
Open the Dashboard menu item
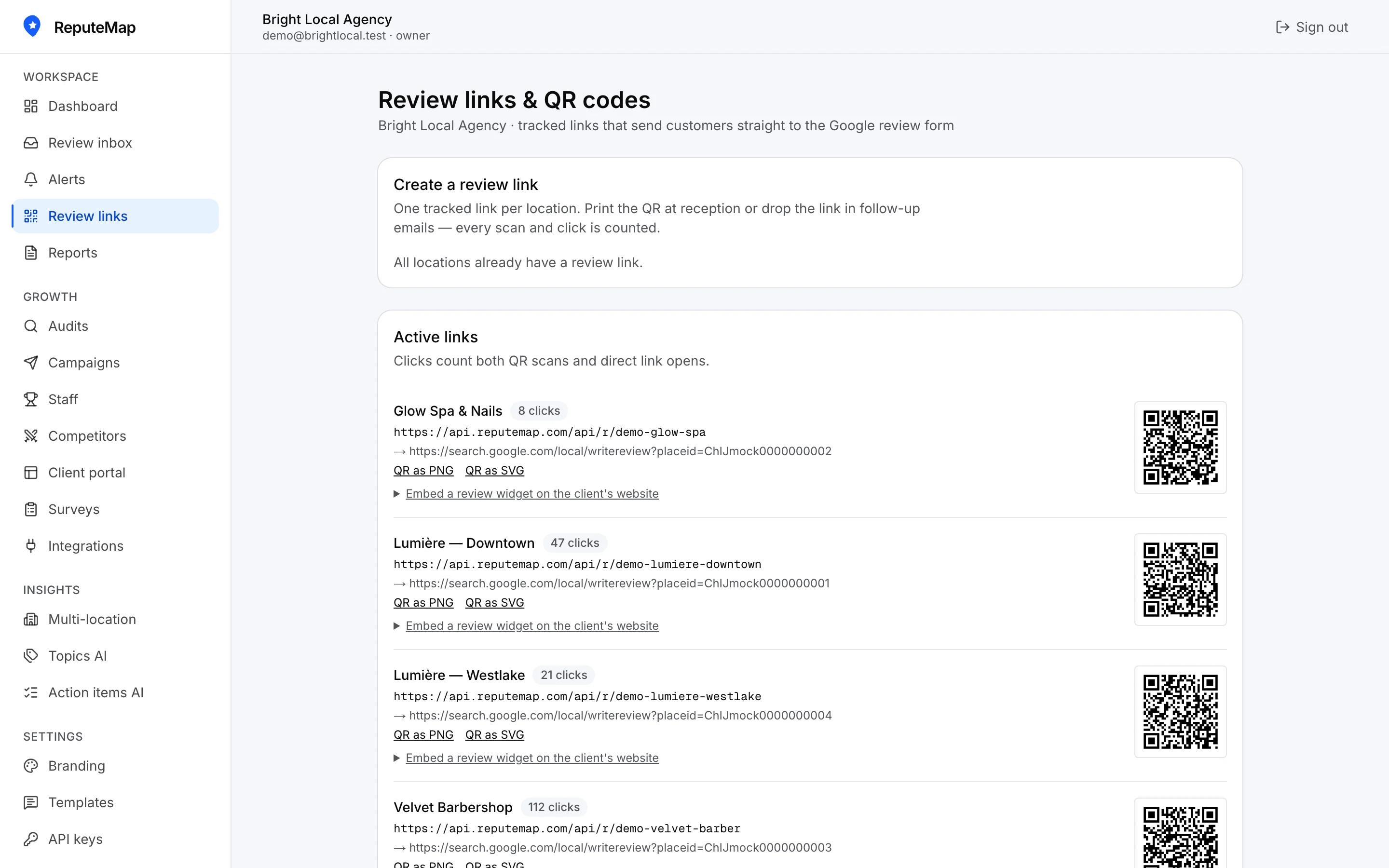[115, 106]
